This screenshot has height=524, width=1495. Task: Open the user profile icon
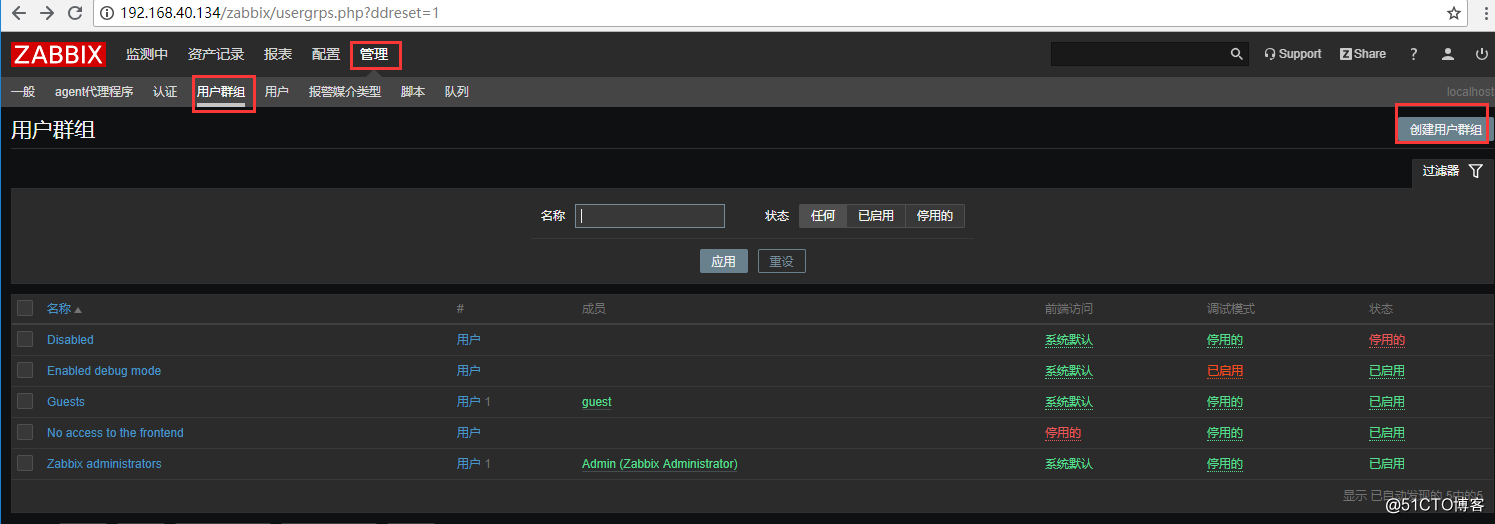[1447, 54]
